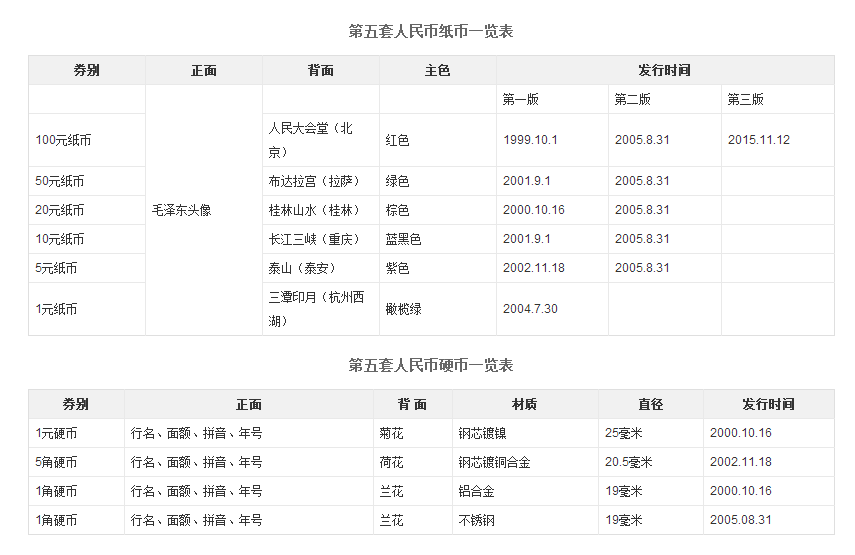This screenshot has height=555, width=855.
Task: Click the 钢芯镀铜合金 material cell
Action: click(495, 462)
